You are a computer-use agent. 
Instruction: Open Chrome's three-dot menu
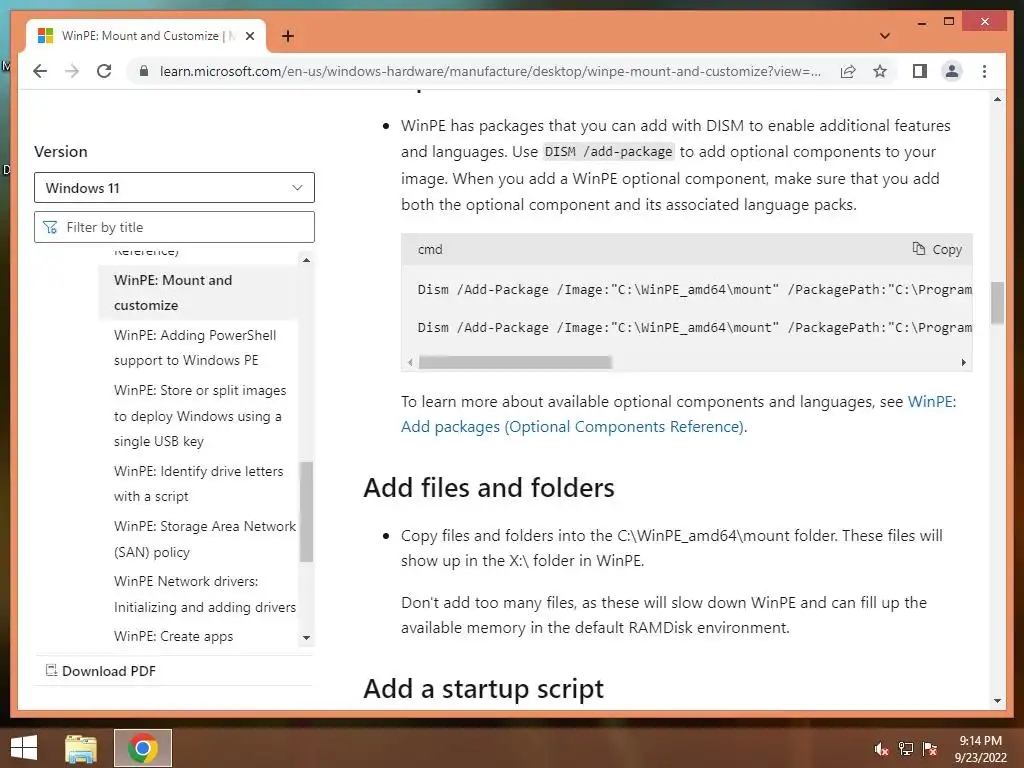pyautogui.click(x=984, y=71)
